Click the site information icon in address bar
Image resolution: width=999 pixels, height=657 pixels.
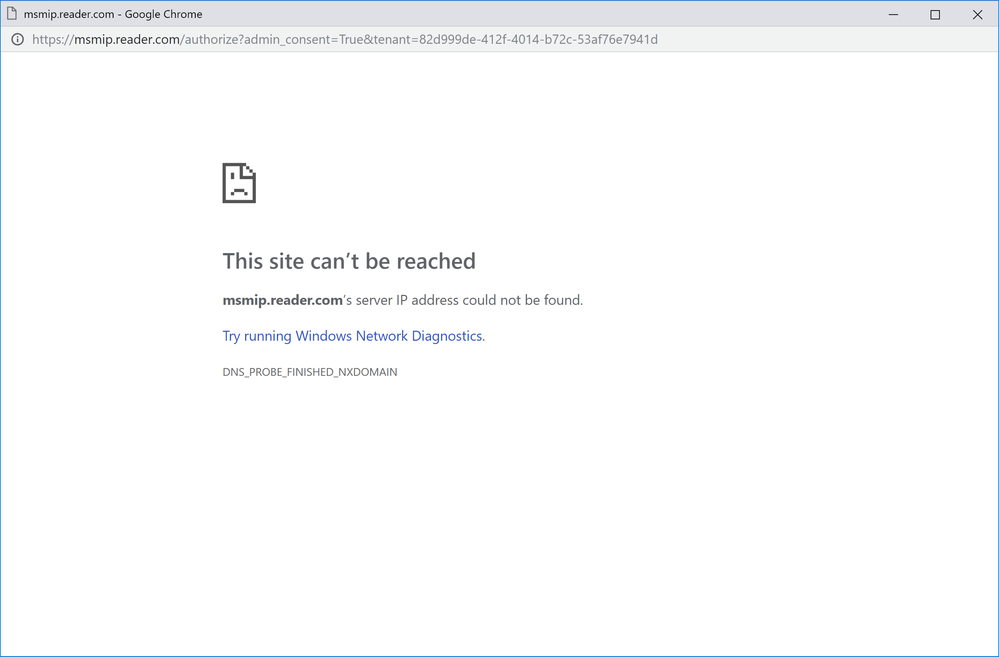18,40
